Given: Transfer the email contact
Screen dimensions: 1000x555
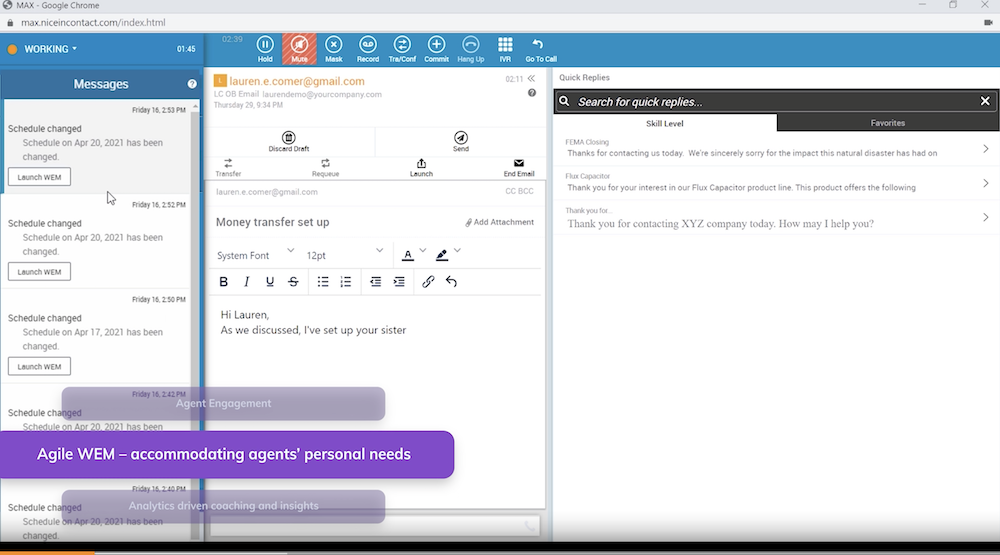Looking at the screenshot, I should 228,168.
